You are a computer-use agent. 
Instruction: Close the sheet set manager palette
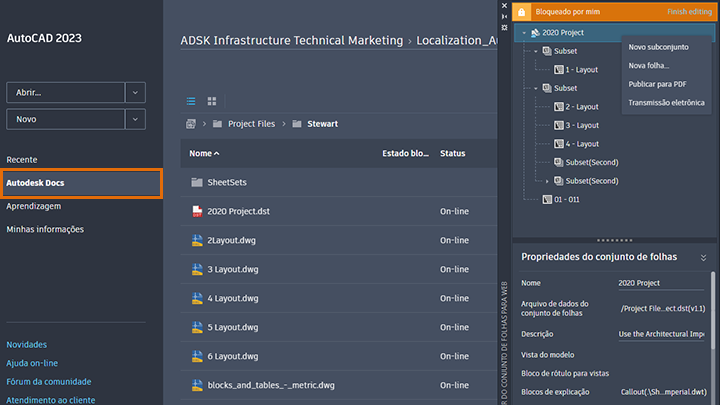click(x=503, y=4)
